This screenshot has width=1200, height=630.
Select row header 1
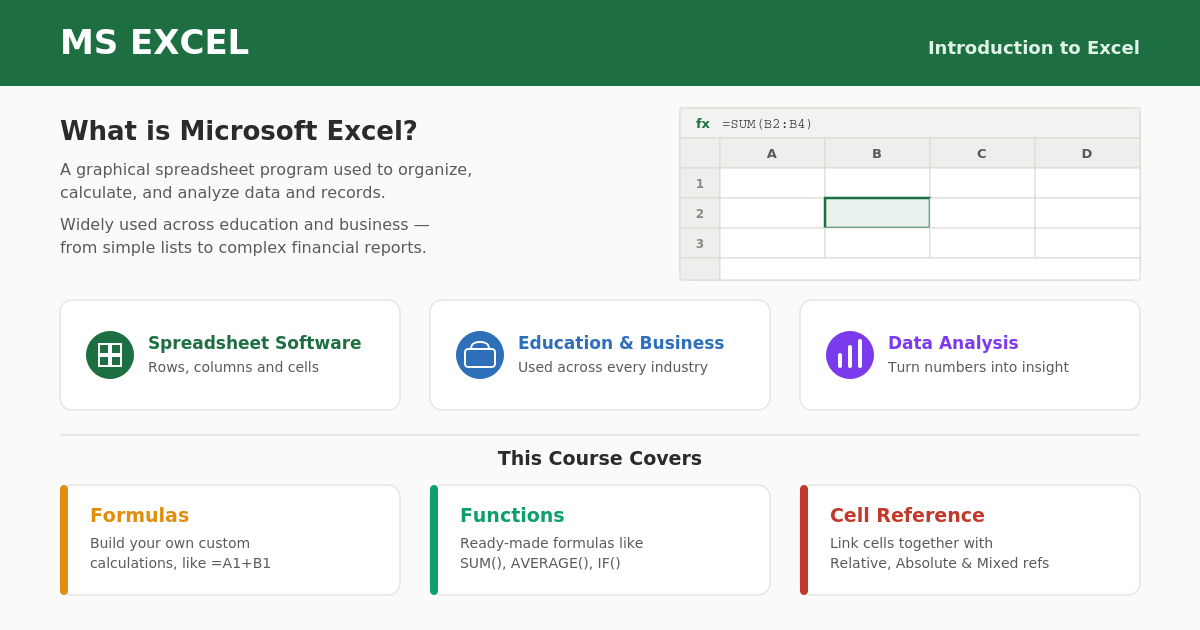point(700,183)
